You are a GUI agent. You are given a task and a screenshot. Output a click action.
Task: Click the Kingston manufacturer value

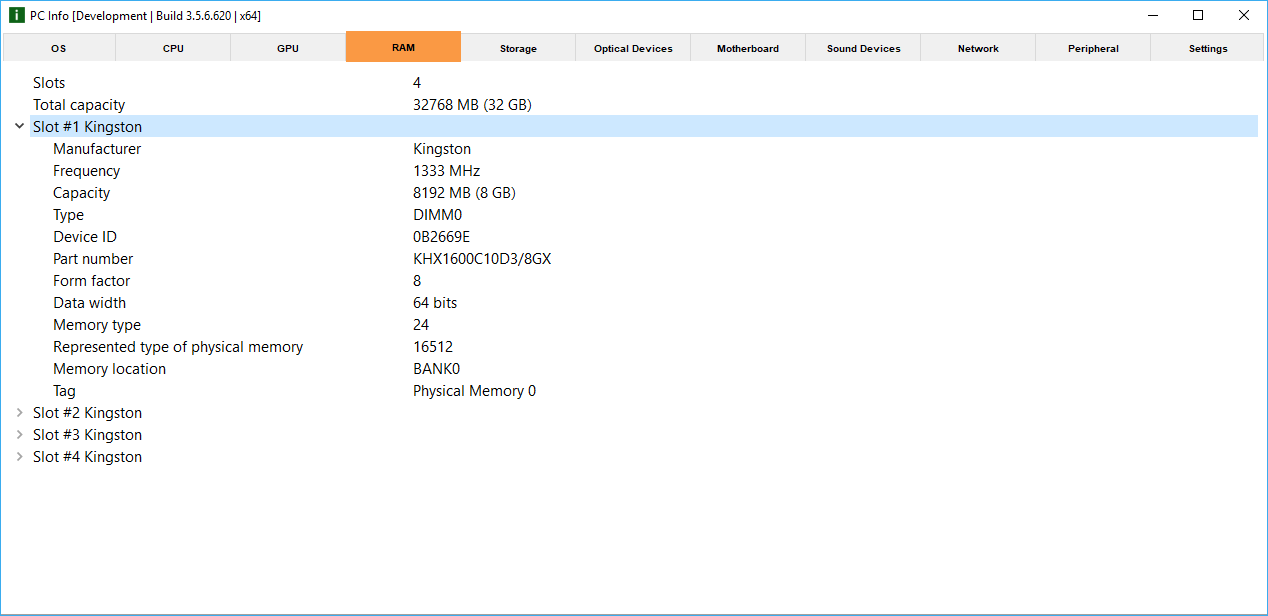[x=442, y=149]
